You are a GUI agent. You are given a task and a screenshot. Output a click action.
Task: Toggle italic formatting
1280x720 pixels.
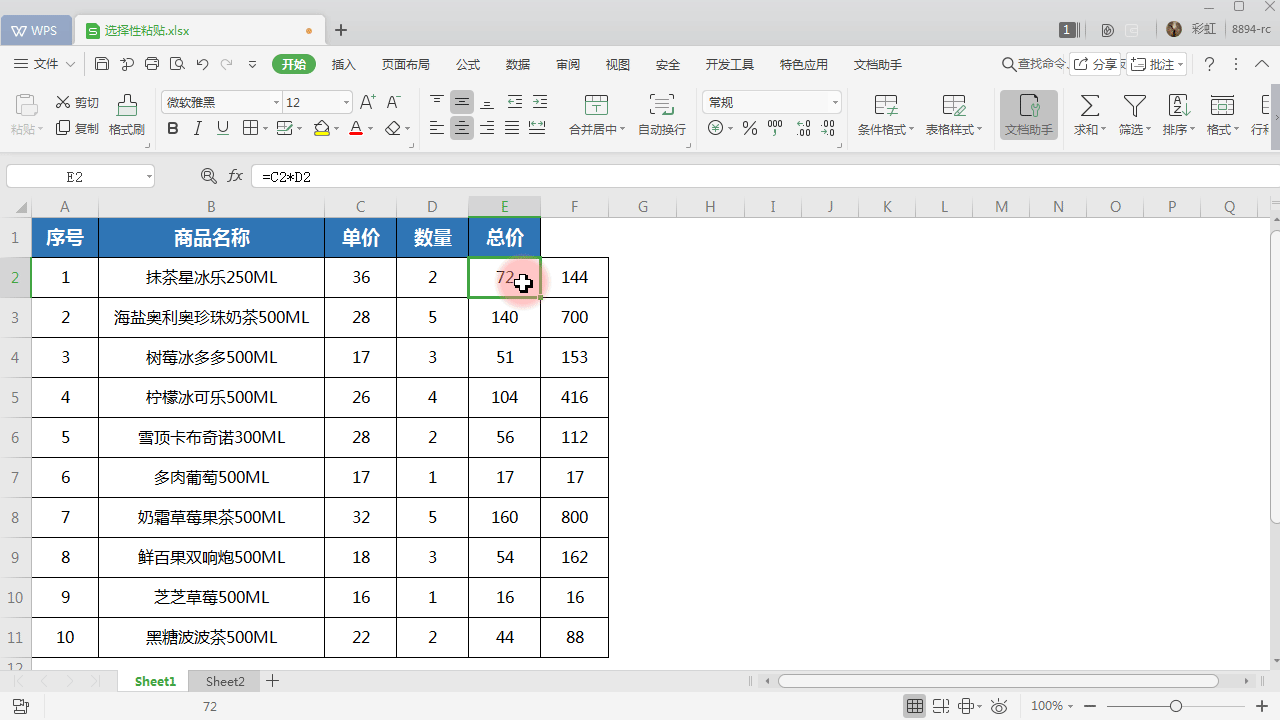[x=197, y=129]
